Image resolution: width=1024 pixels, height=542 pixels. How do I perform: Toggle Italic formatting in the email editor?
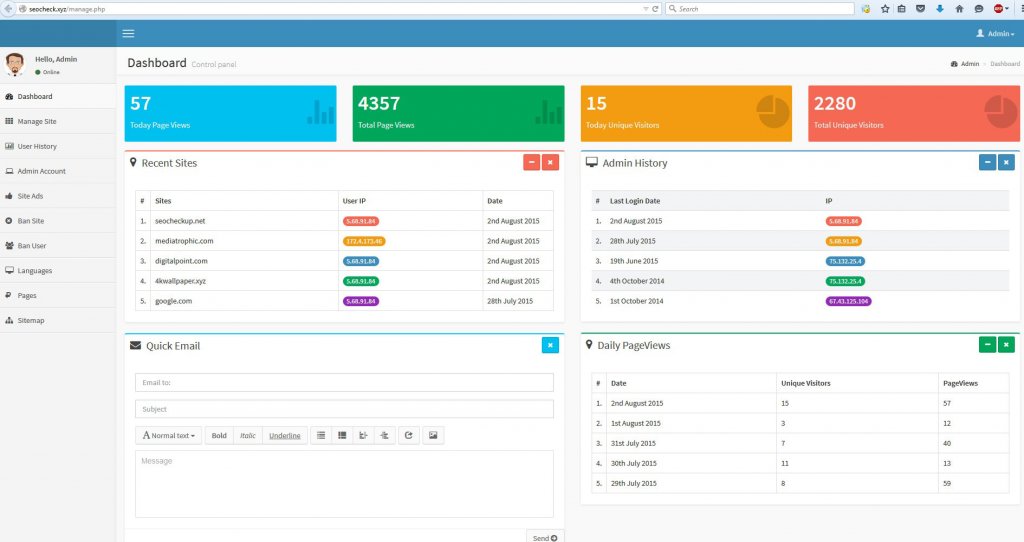pos(248,436)
